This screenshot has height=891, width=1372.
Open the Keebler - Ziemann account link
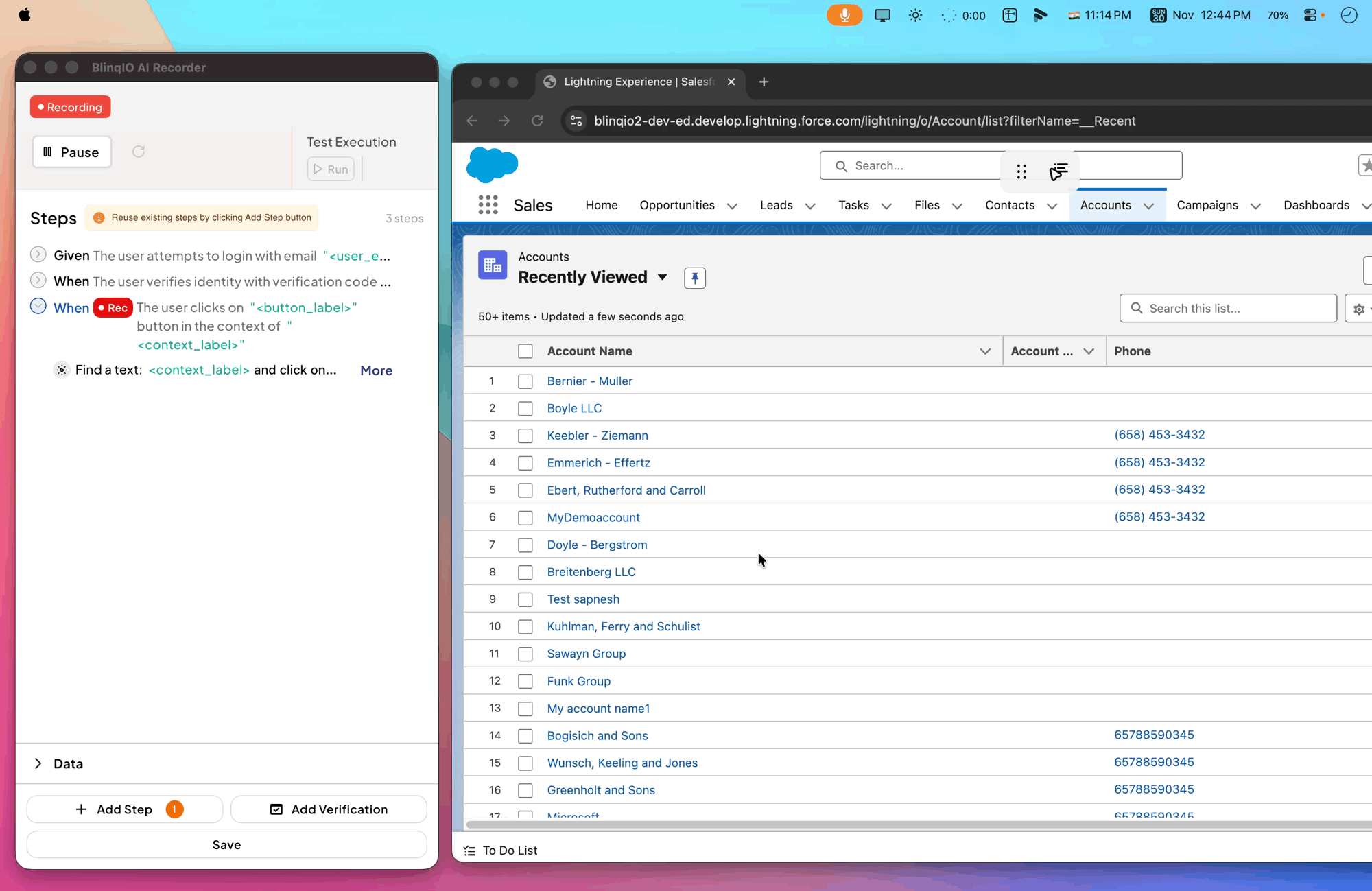click(597, 436)
